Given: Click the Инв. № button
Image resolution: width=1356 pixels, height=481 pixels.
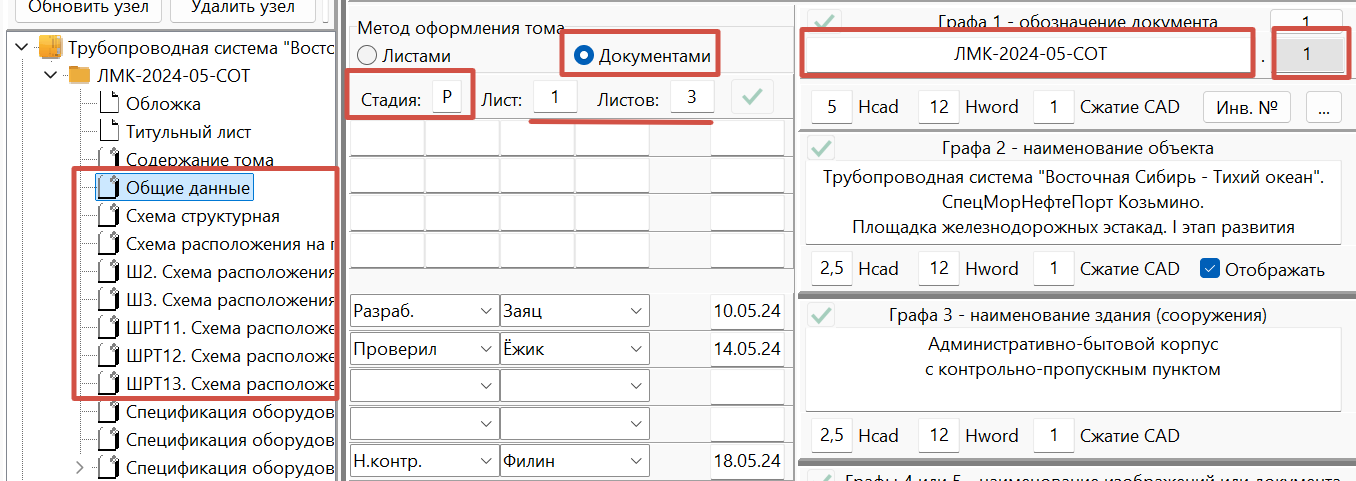Looking at the screenshot, I should click(1246, 107).
